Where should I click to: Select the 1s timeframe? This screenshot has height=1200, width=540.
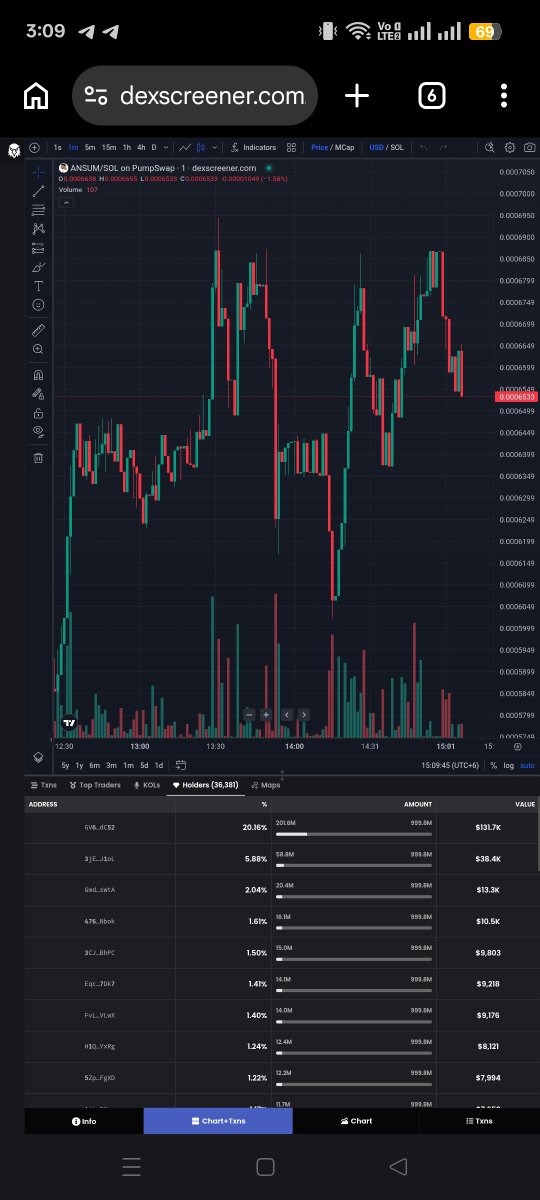tap(57, 147)
